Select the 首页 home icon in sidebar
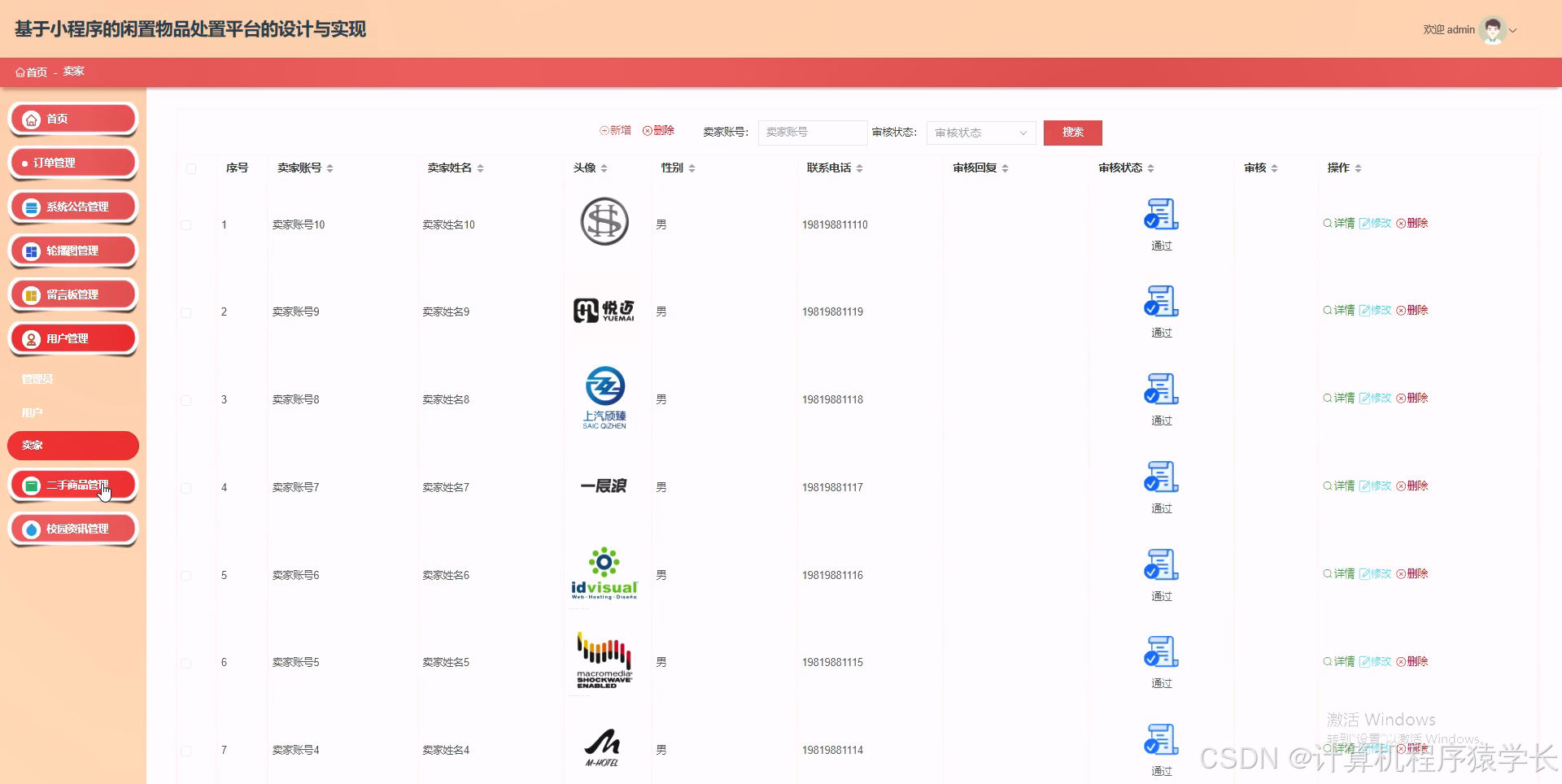The image size is (1562, 784). point(31,119)
